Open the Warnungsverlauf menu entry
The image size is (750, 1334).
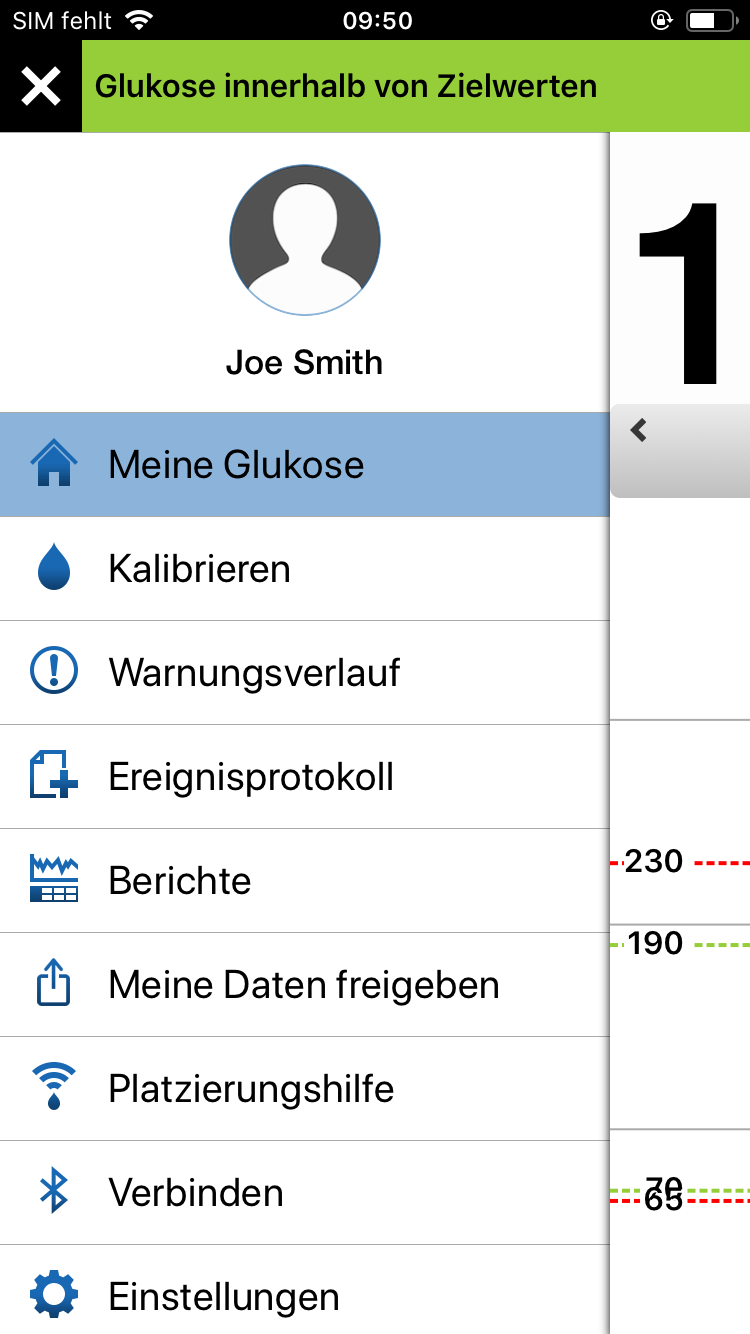point(254,673)
